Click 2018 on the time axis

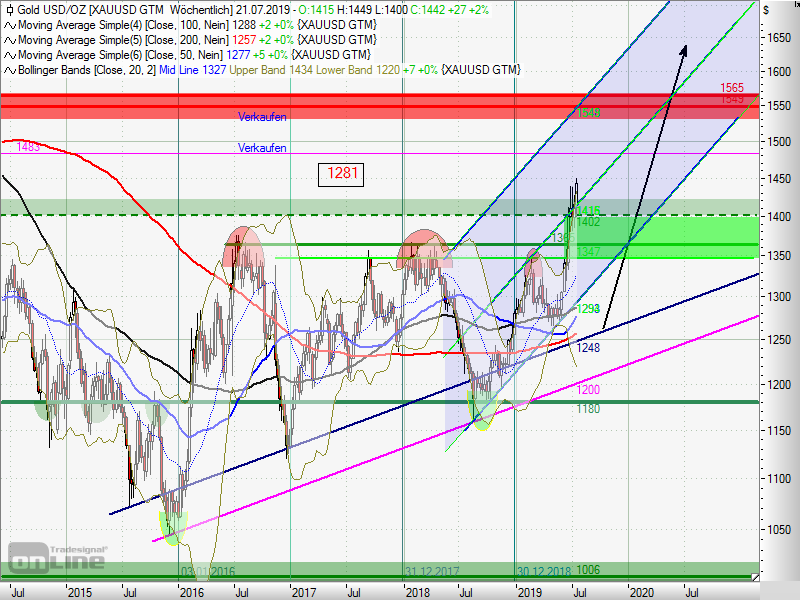[x=417, y=593]
